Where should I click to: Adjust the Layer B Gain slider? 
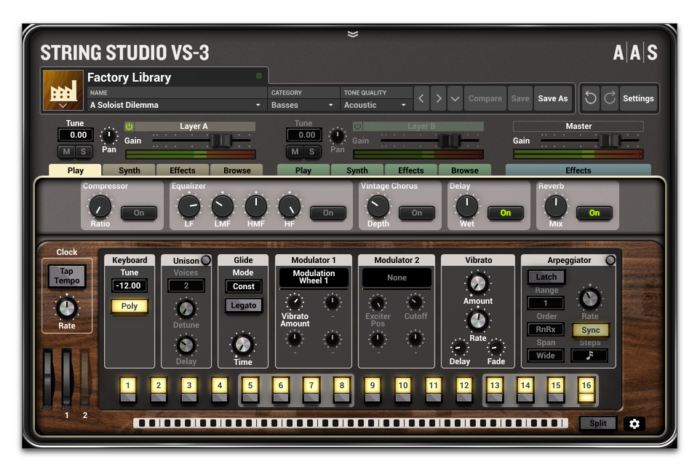click(449, 140)
